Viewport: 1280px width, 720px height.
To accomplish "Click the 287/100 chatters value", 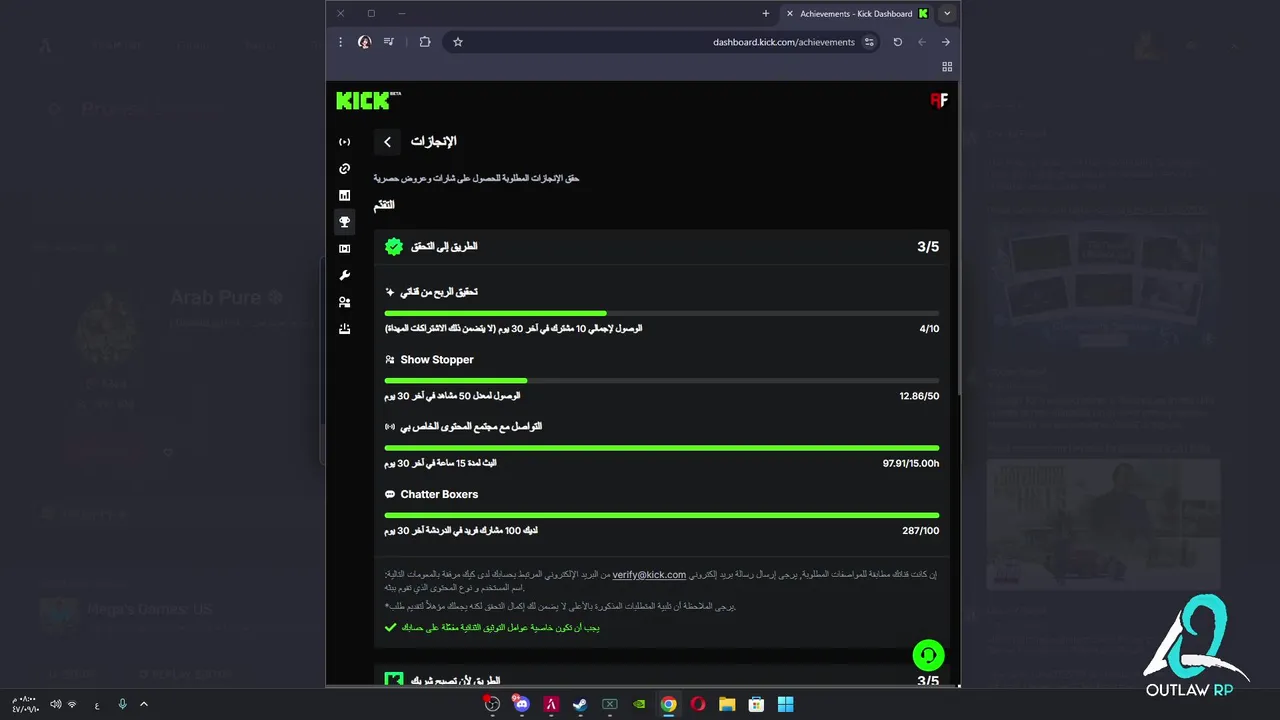I will (x=921, y=531).
